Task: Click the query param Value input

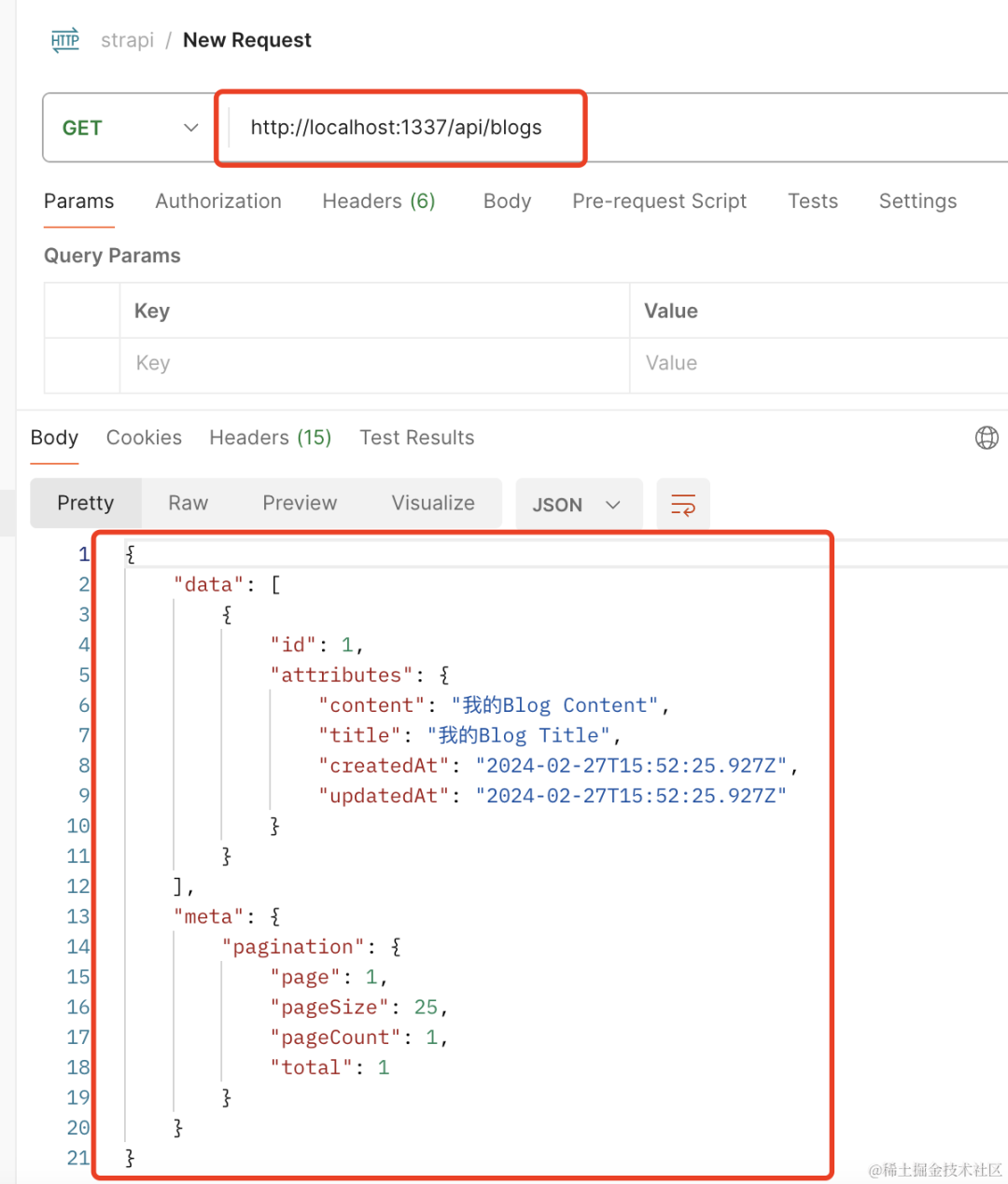Action: (819, 364)
